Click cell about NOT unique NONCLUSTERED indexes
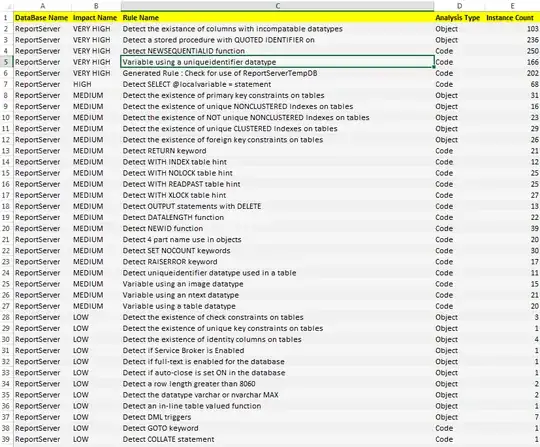Screen dimensions: 540x447 [277, 117]
